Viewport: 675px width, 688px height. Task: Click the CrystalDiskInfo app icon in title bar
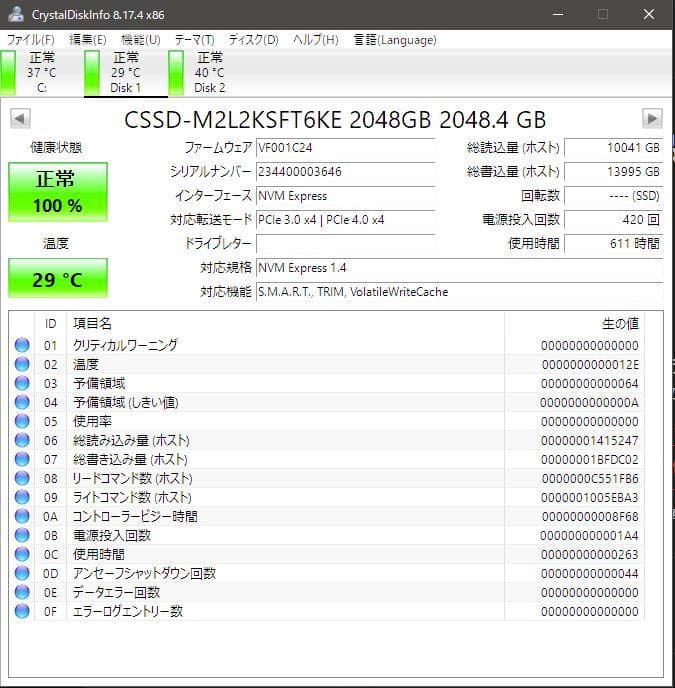[15, 14]
